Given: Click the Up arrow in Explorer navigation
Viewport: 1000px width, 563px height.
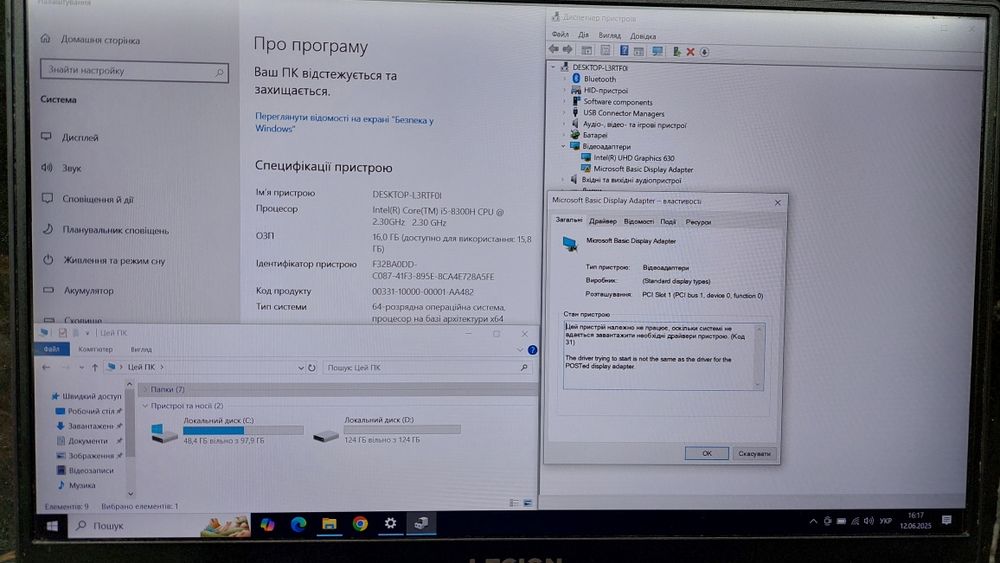Looking at the screenshot, I should (95, 367).
